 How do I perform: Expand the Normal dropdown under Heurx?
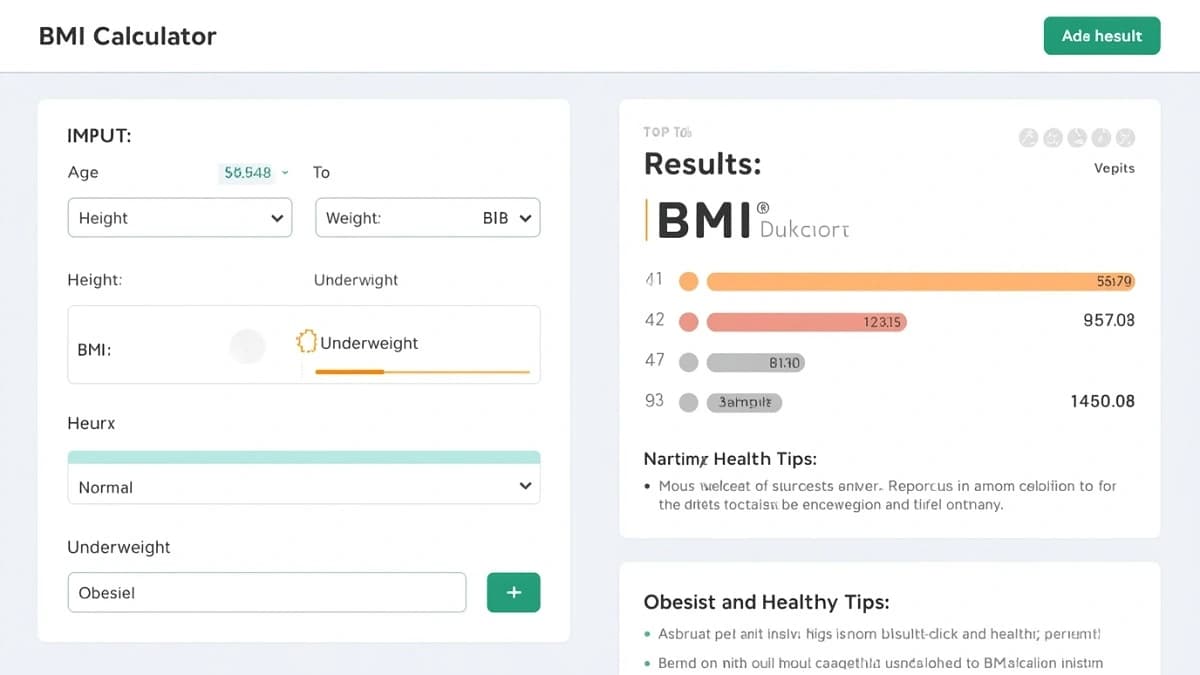[x=303, y=487]
